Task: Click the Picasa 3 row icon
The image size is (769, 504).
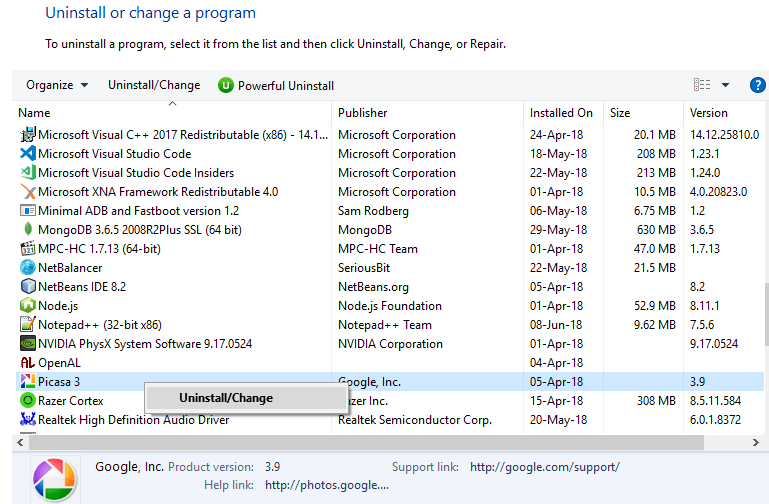Action: (28, 381)
